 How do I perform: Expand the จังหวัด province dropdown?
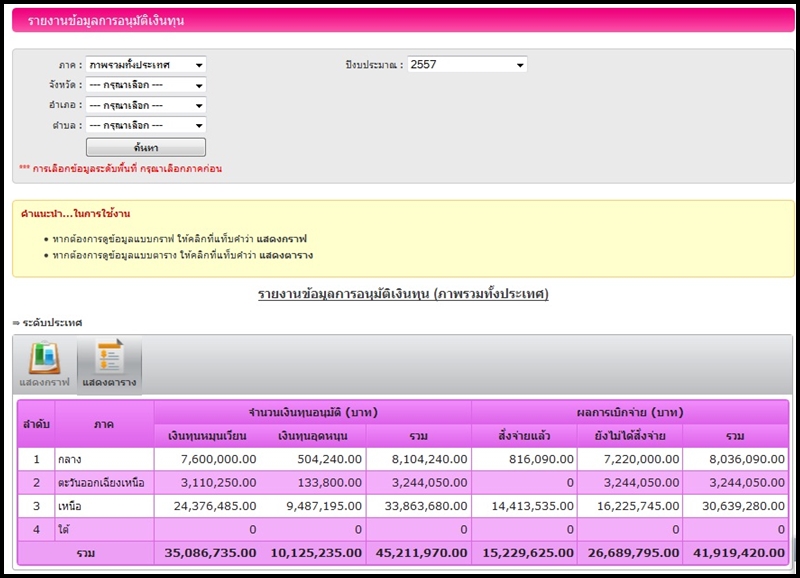pyautogui.click(x=145, y=85)
